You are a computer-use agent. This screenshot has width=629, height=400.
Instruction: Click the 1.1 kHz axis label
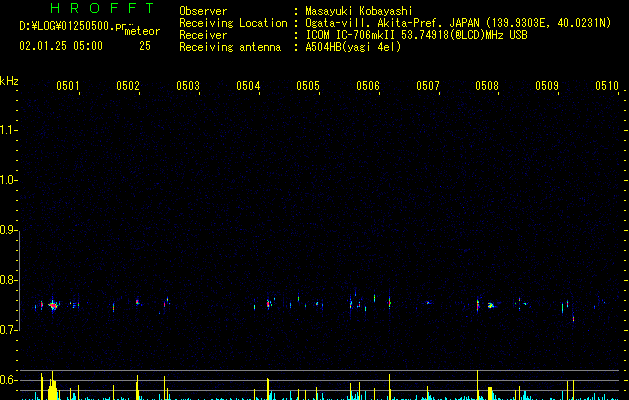coord(8,130)
